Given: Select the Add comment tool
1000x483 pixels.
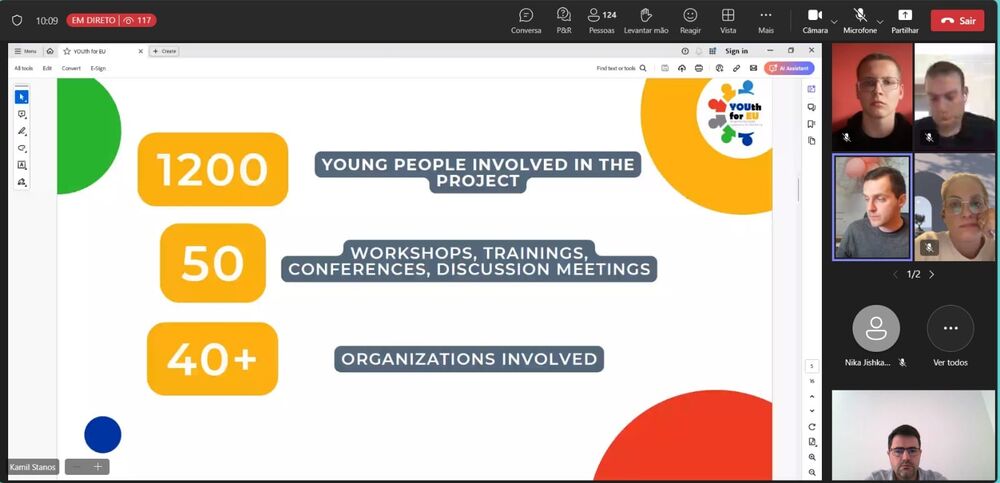Looking at the screenshot, I should pyautogui.click(x=22, y=114).
